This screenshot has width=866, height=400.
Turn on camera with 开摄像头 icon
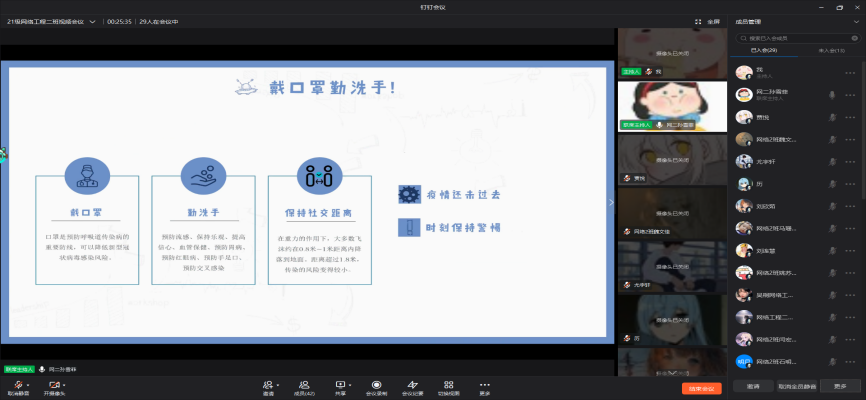click(52, 384)
